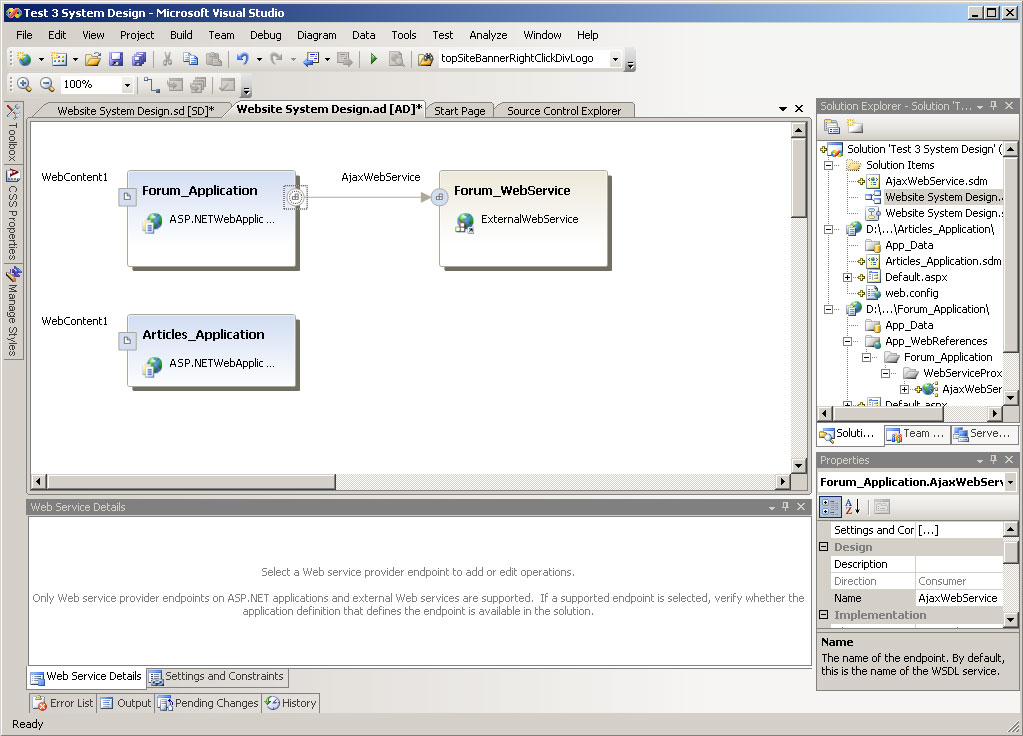
Task: Click the connection tool icon in diagram toolbar
Action: (151, 85)
